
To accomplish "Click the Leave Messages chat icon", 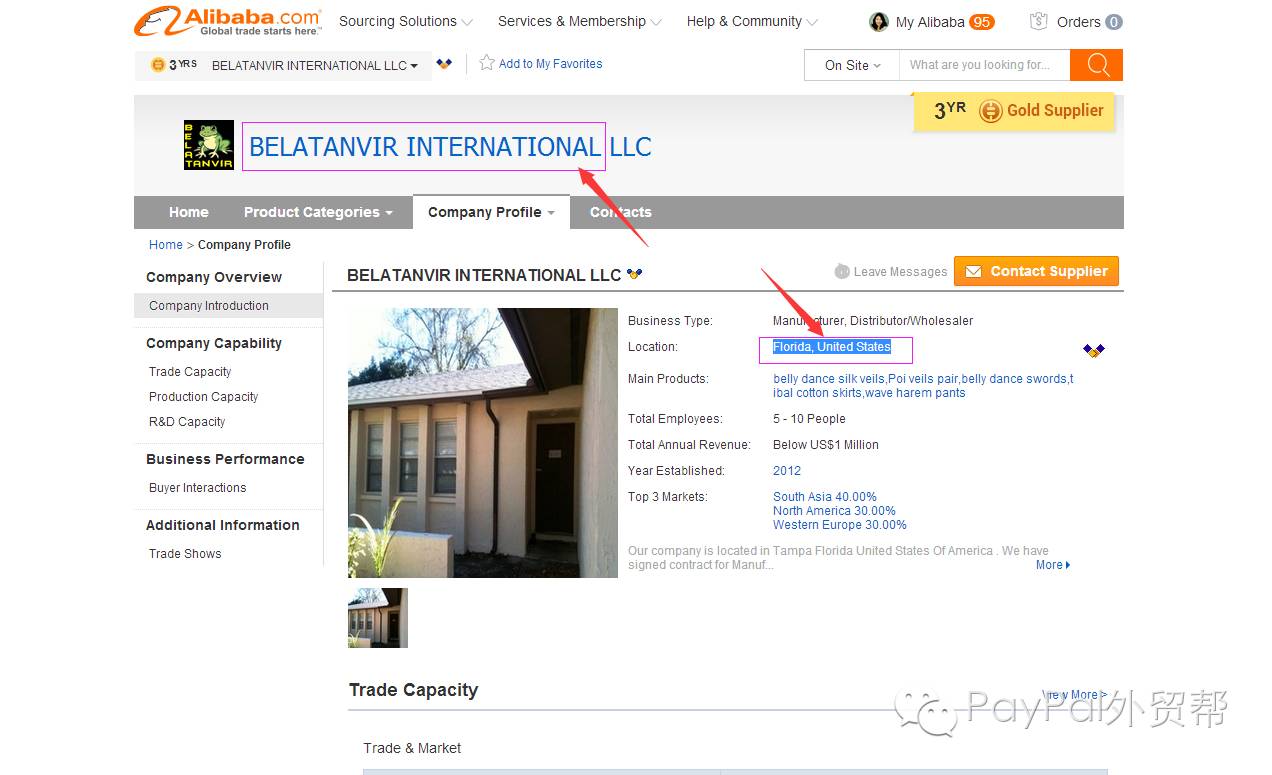I will (x=842, y=271).
